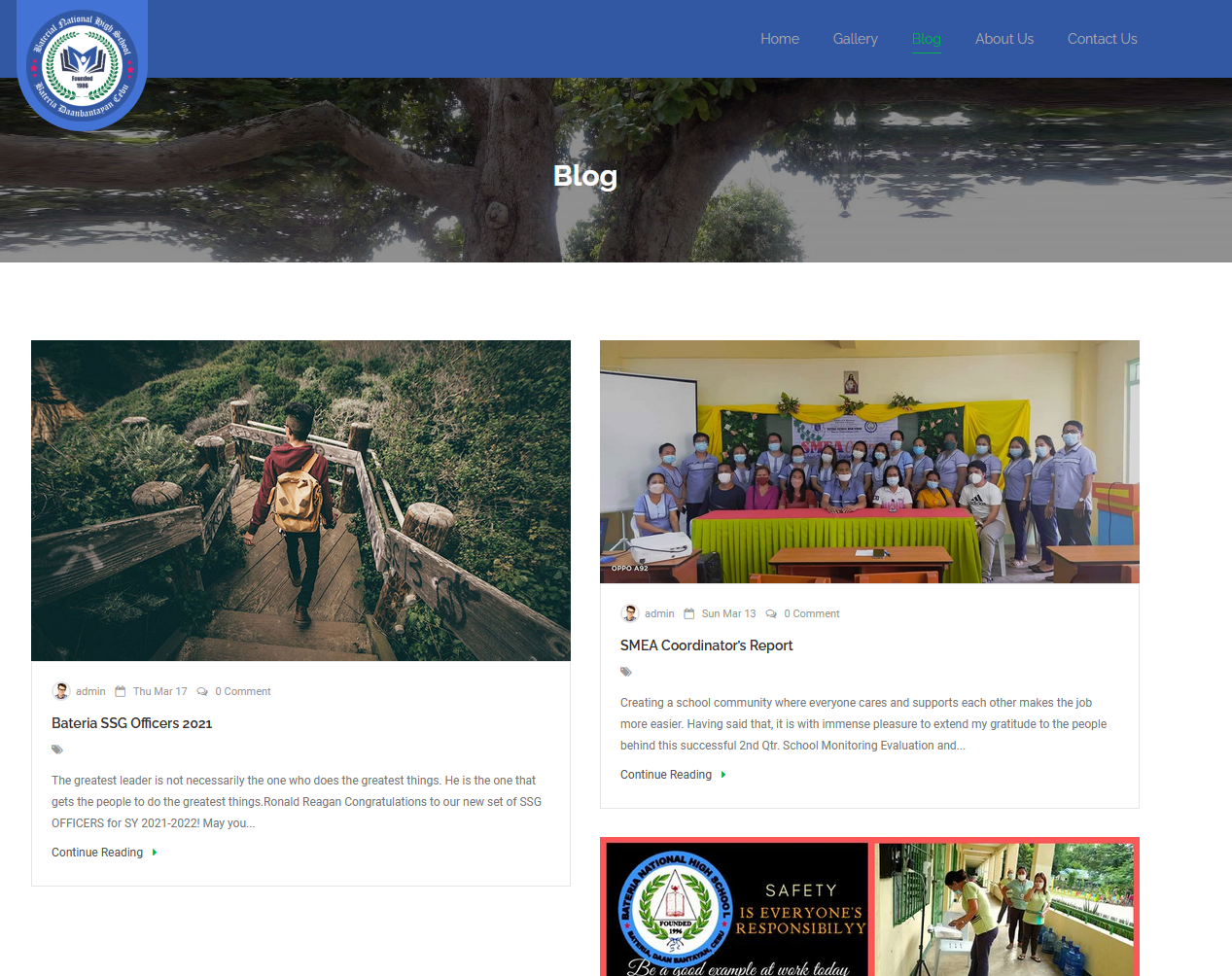
Task: Open the hiker photo of Bateria SSG Officers post
Action: click(300, 501)
